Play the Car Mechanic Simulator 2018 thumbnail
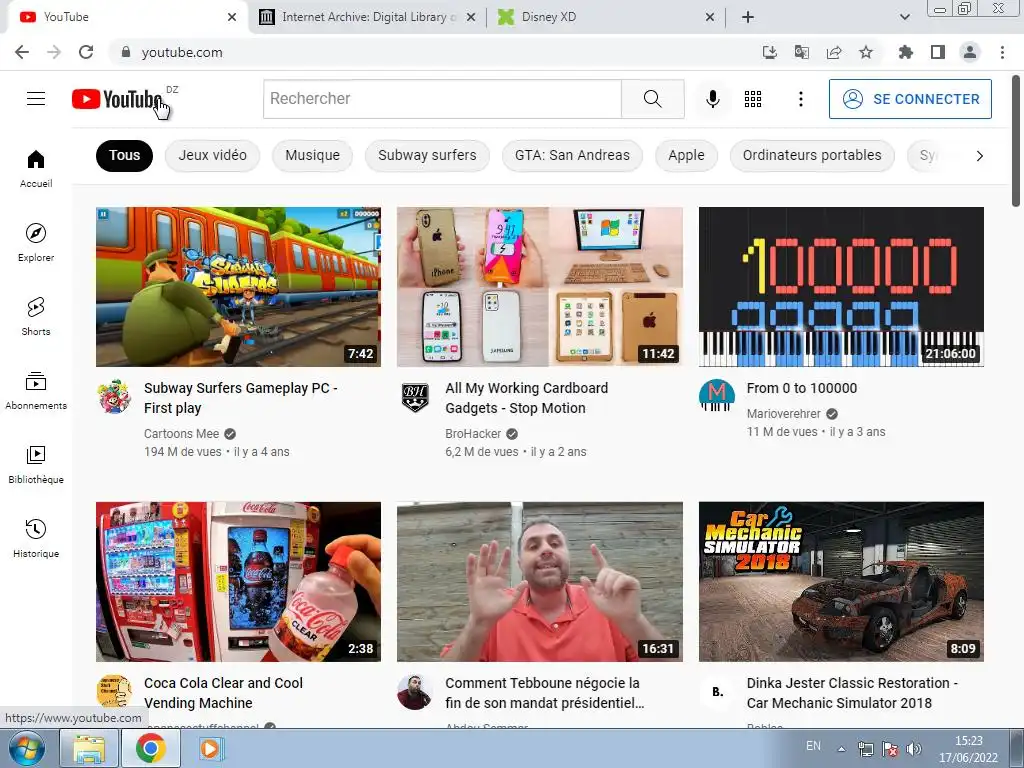The height and width of the screenshot is (768, 1024). click(x=841, y=582)
